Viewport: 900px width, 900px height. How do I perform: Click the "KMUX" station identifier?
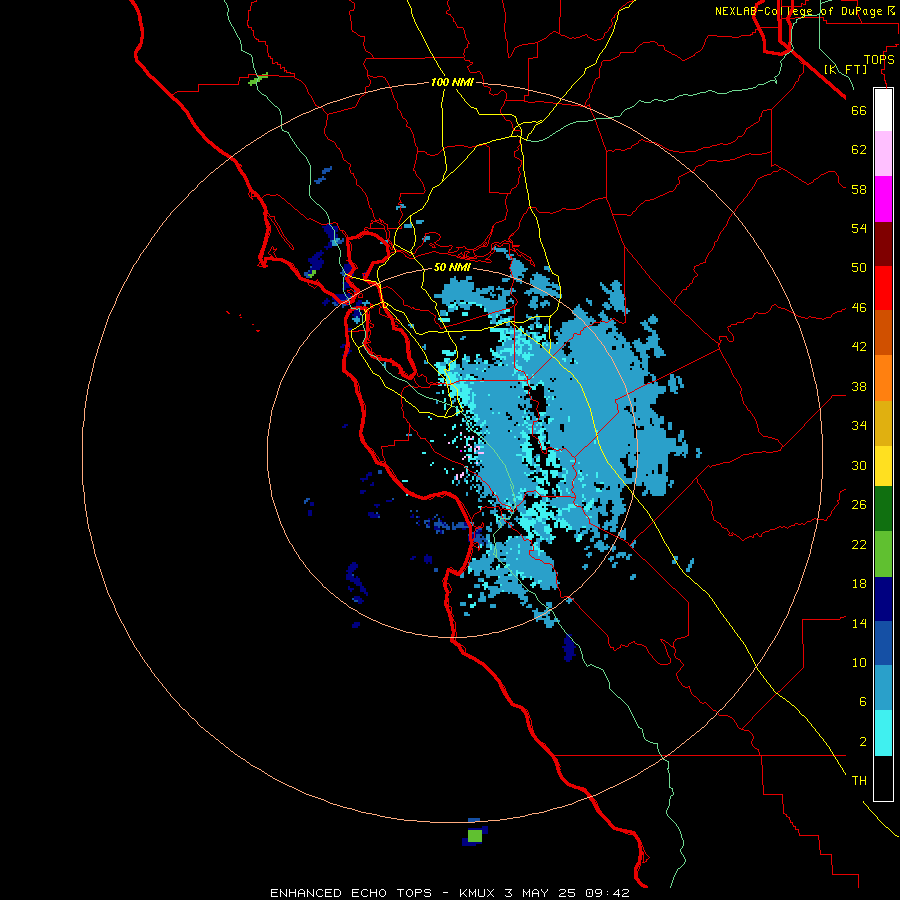(x=479, y=893)
